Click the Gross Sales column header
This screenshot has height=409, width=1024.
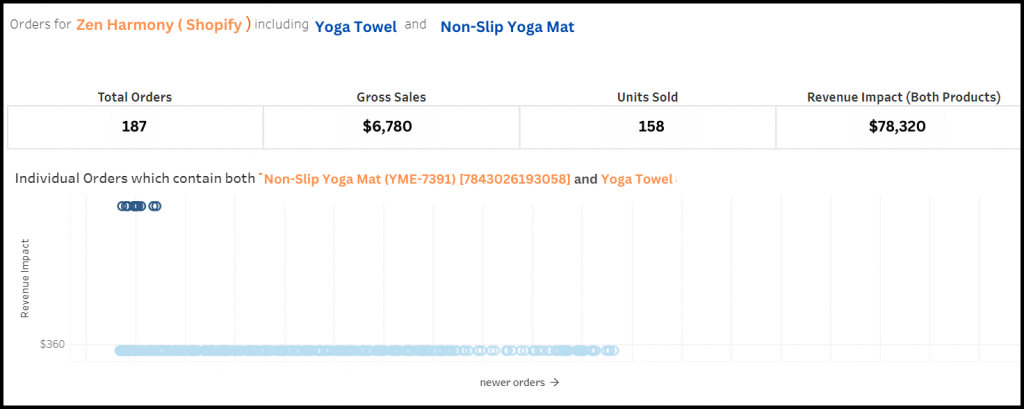pyautogui.click(x=391, y=97)
